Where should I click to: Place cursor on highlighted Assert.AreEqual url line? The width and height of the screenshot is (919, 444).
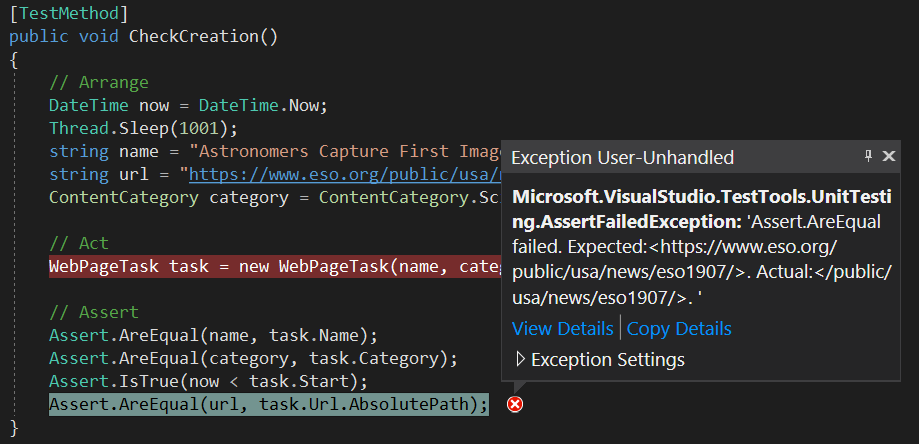coord(268,404)
